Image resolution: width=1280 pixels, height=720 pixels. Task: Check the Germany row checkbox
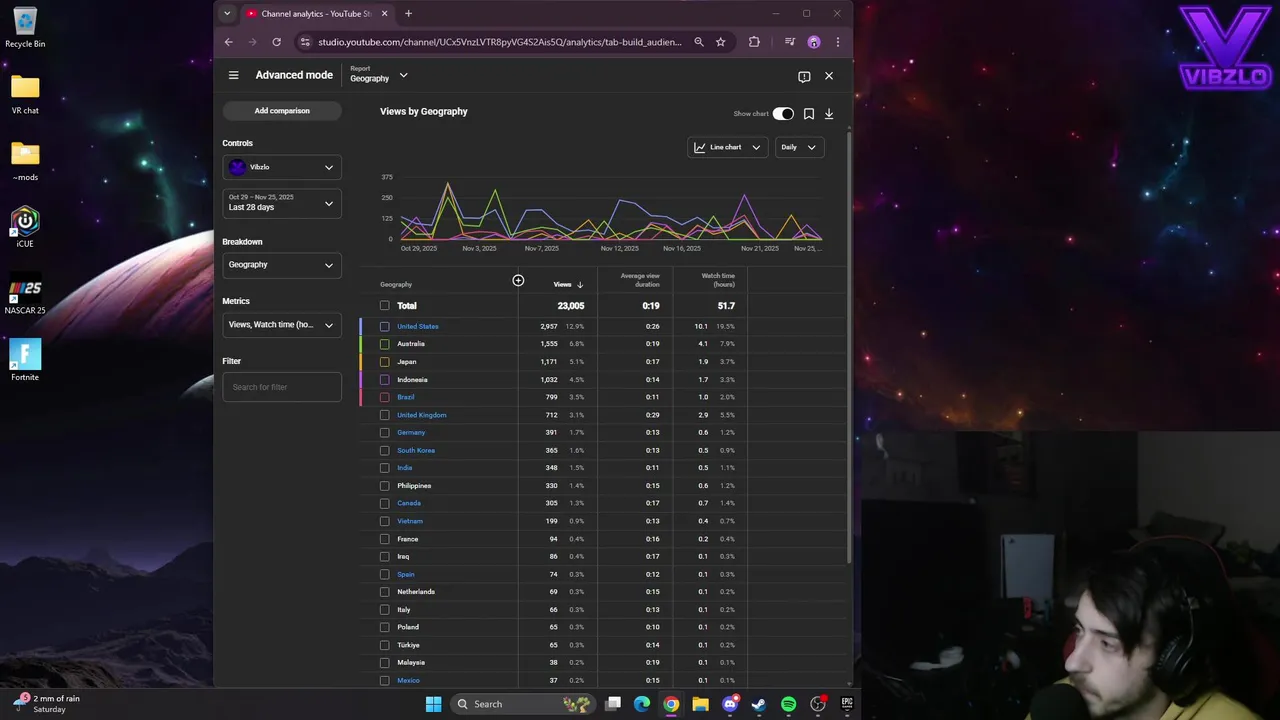point(385,433)
